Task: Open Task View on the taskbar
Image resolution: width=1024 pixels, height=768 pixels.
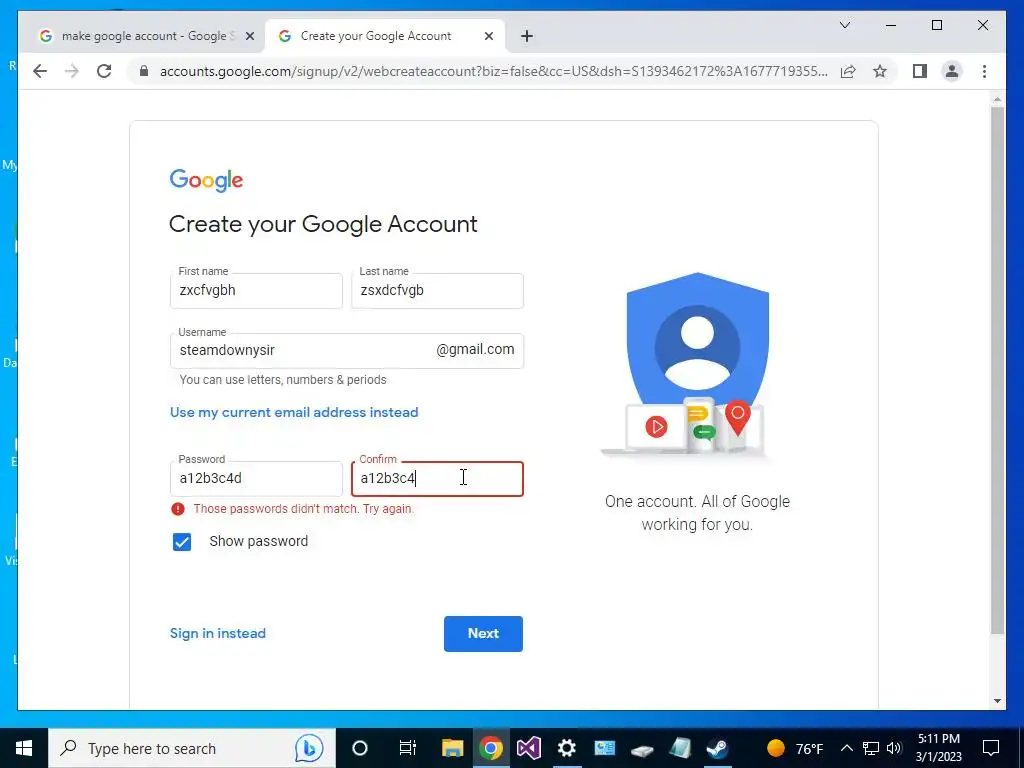Action: point(408,748)
